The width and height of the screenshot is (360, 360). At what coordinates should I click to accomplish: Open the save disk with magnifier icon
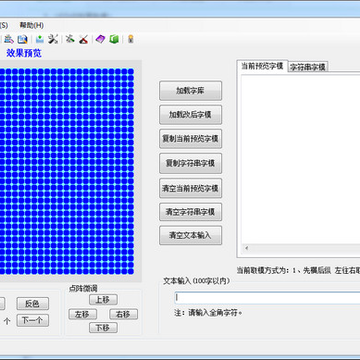point(22,39)
